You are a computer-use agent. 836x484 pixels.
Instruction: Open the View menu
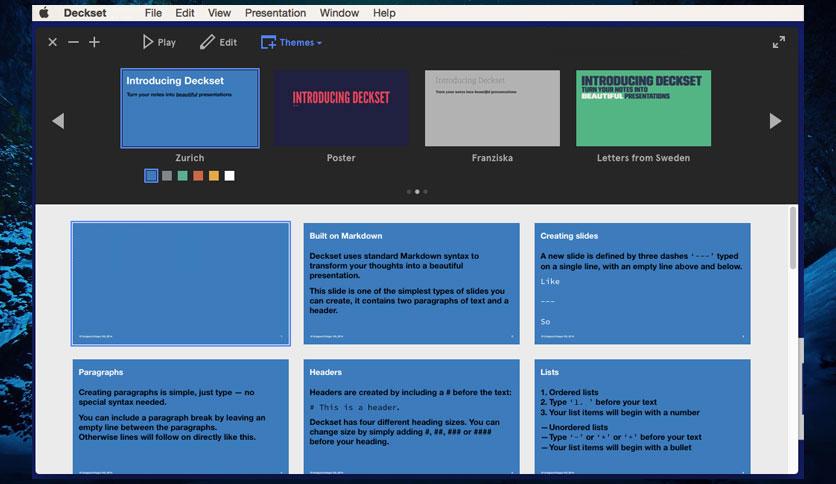click(x=219, y=13)
